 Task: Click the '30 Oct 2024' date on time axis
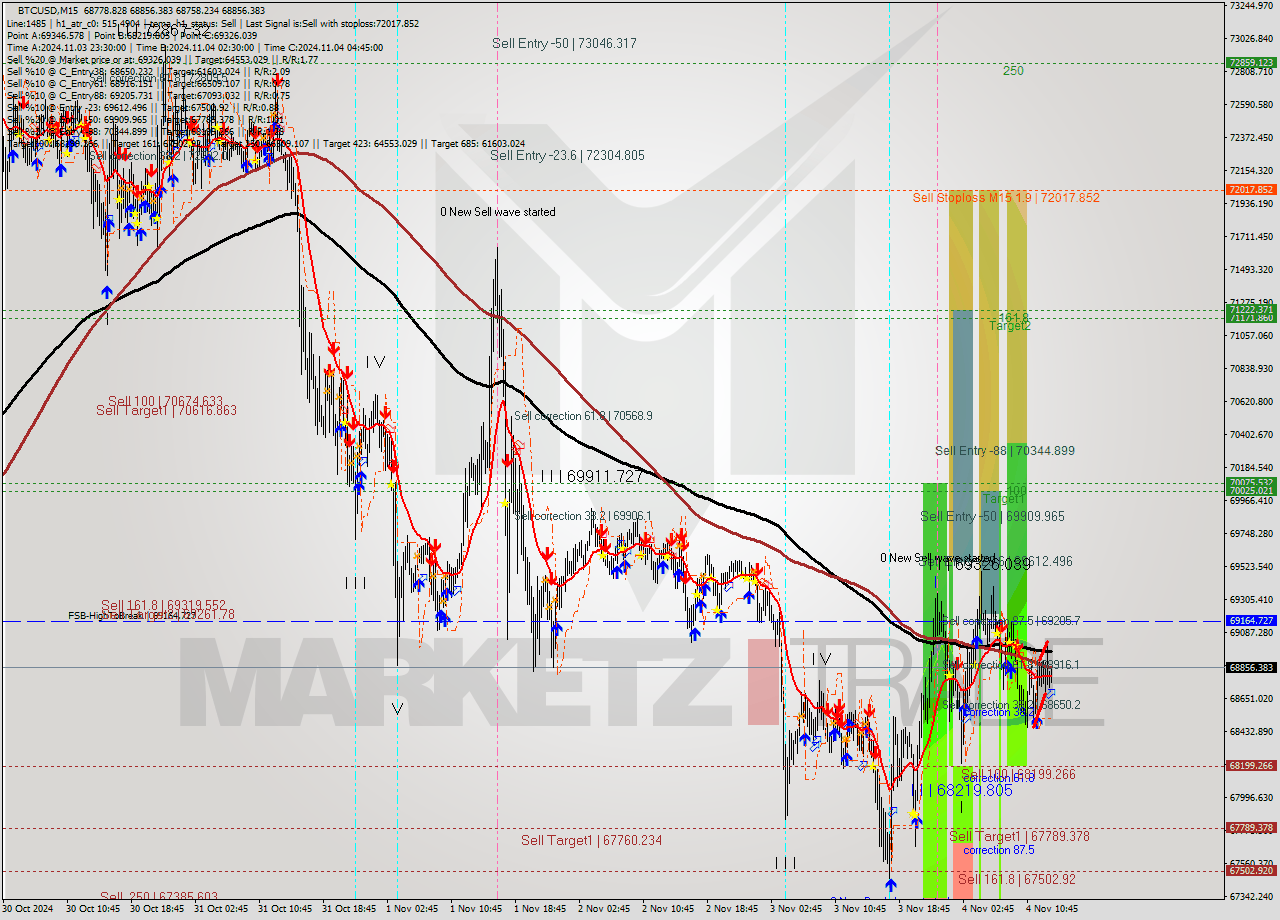tap(28, 909)
